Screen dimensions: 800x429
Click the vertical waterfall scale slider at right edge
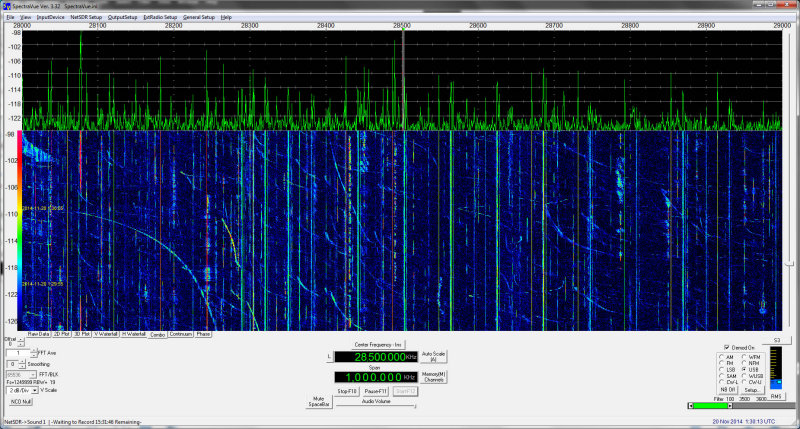click(x=790, y=264)
